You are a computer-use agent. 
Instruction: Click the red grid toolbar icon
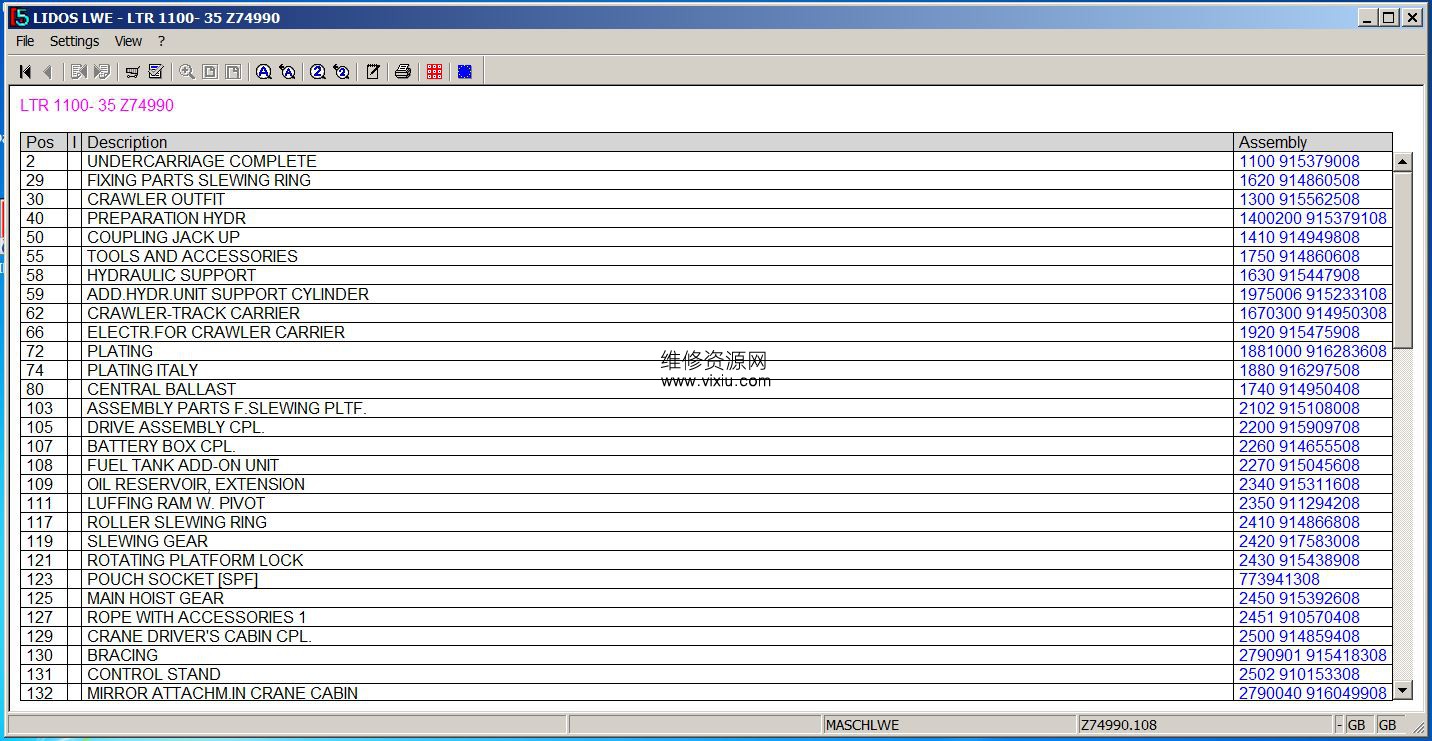click(x=434, y=71)
